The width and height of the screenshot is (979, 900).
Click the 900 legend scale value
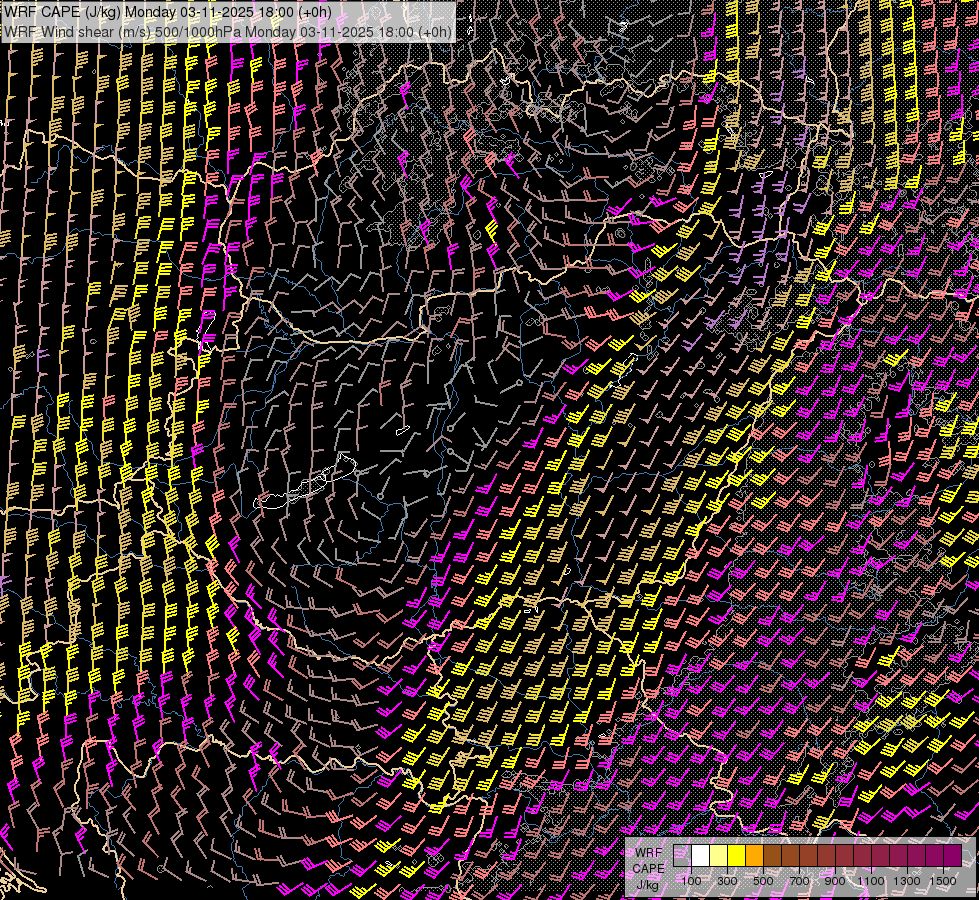[x=835, y=881]
